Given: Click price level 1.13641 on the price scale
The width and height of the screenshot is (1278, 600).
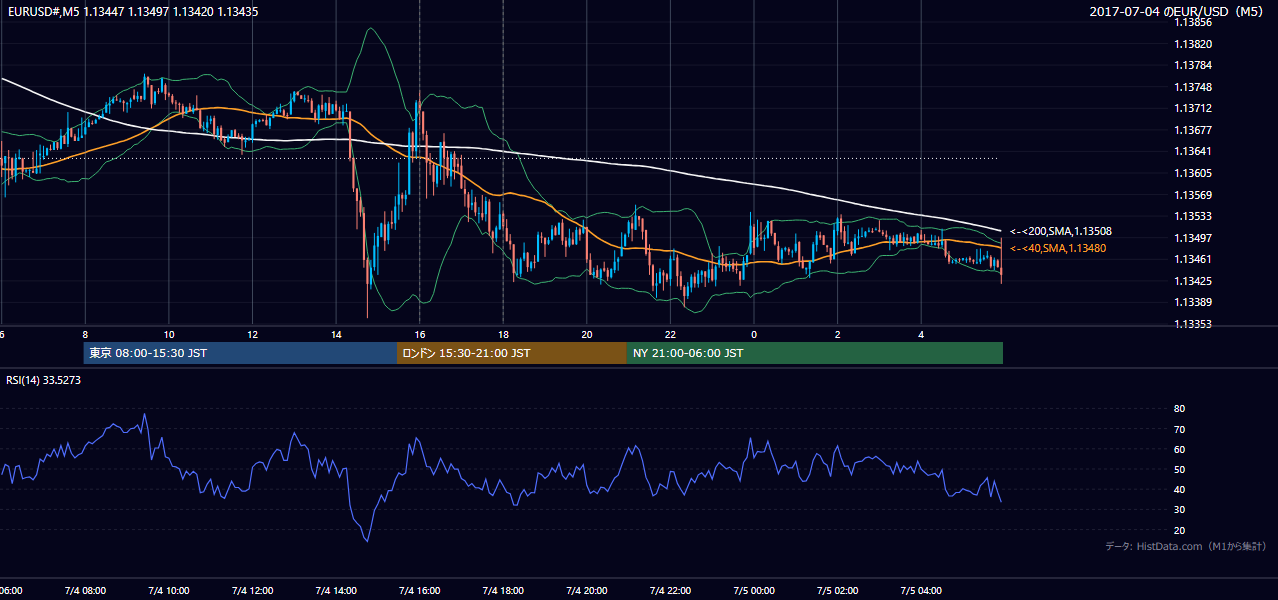Looking at the screenshot, I should [1192, 152].
